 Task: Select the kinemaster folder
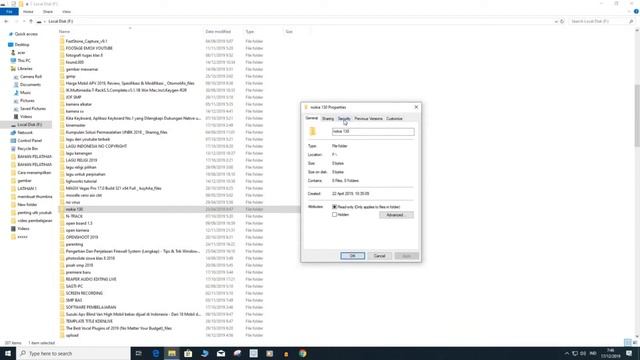coord(76,125)
